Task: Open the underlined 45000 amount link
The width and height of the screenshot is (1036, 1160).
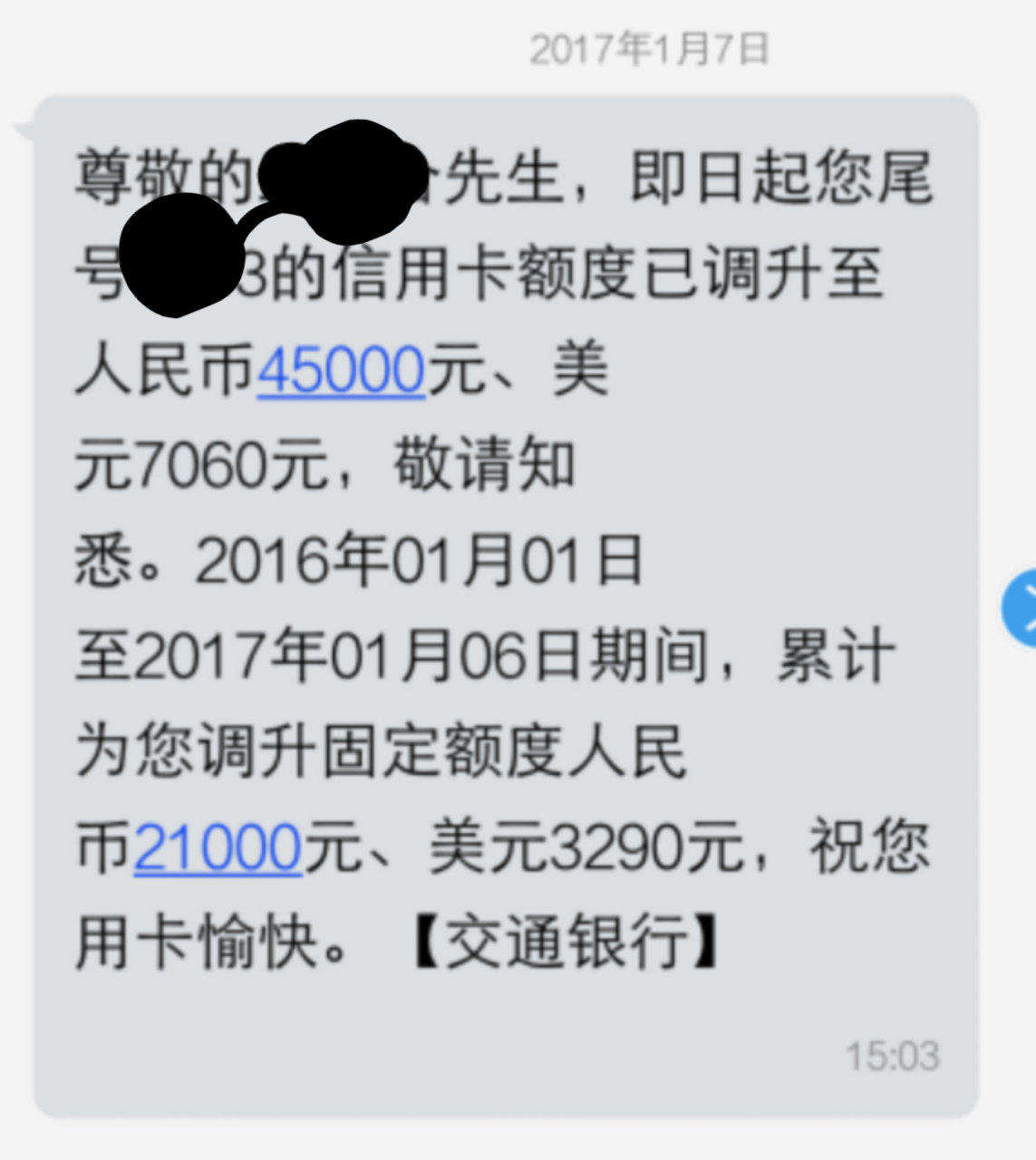Action: (x=341, y=371)
